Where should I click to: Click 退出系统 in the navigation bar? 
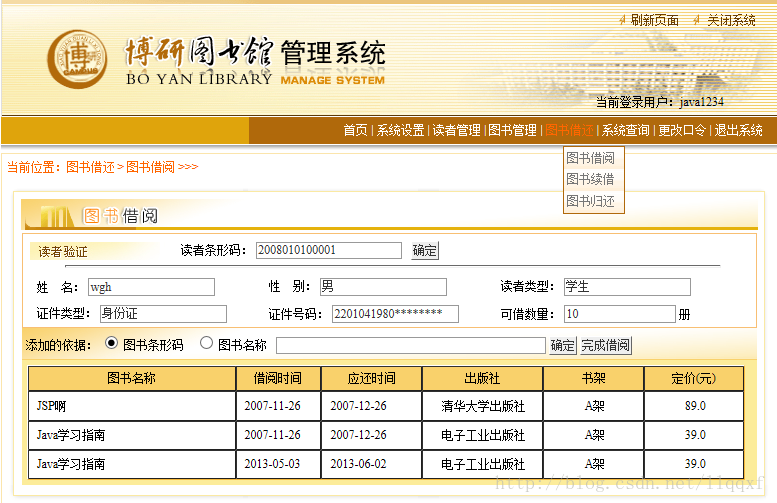pyautogui.click(x=738, y=130)
